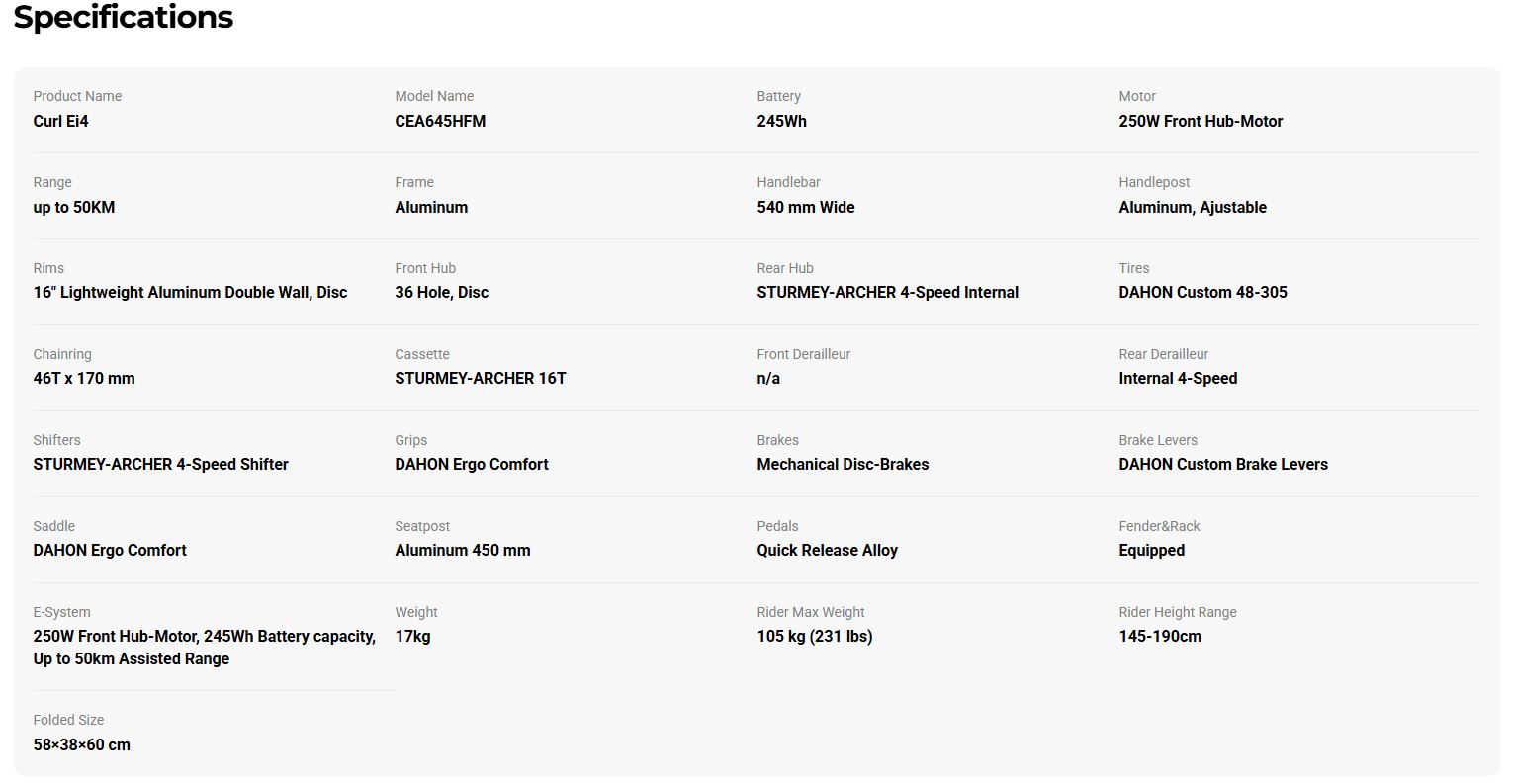1513x784 pixels.
Task: Select the Aluminum, Ajustable handlepost text
Action: point(1193,207)
